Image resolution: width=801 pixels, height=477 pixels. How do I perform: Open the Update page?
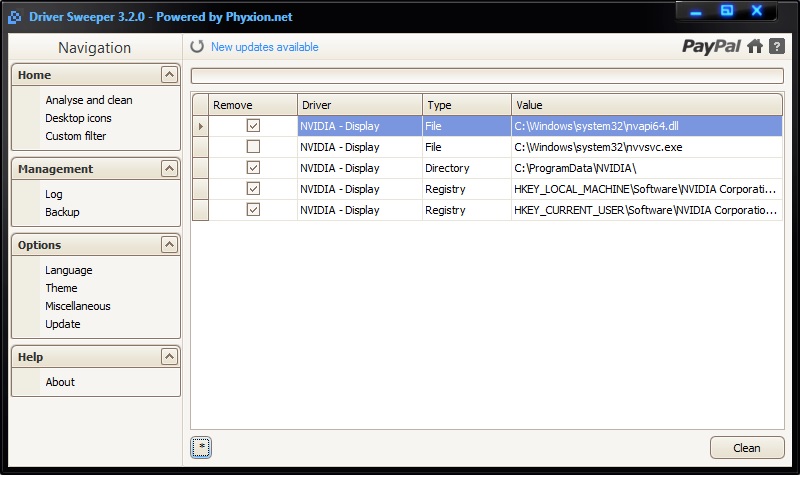tap(63, 324)
